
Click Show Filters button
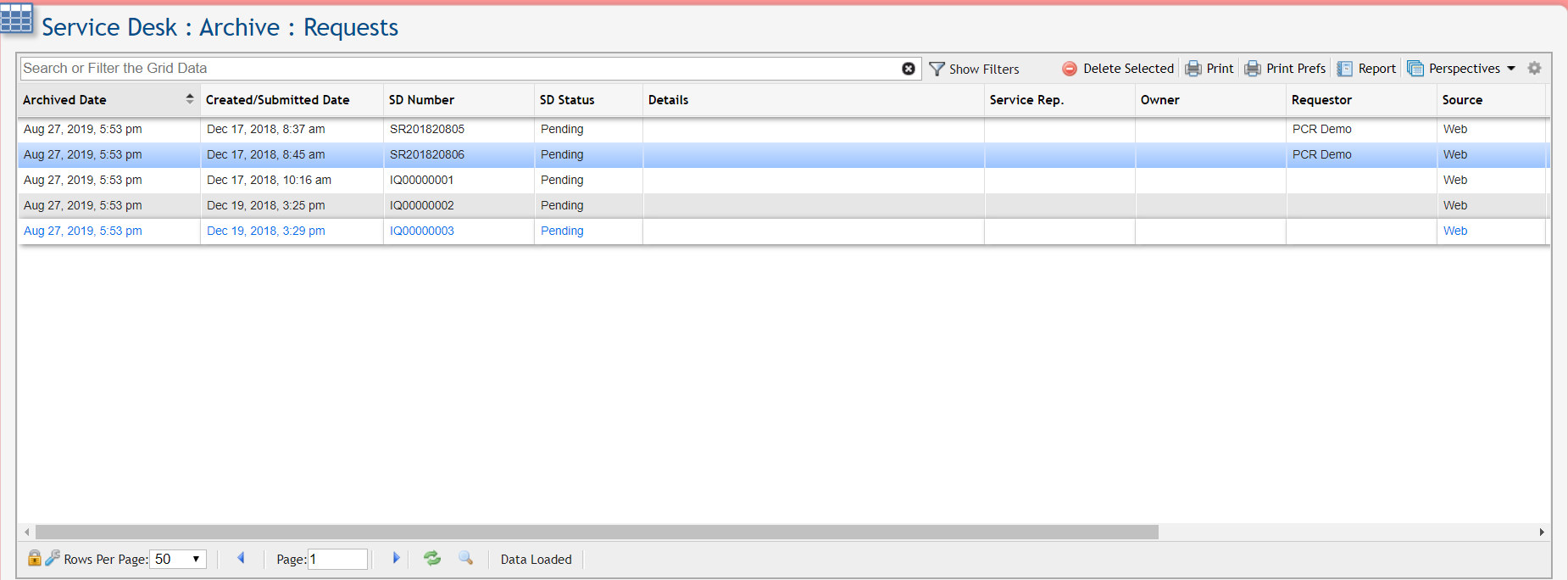coord(975,69)
